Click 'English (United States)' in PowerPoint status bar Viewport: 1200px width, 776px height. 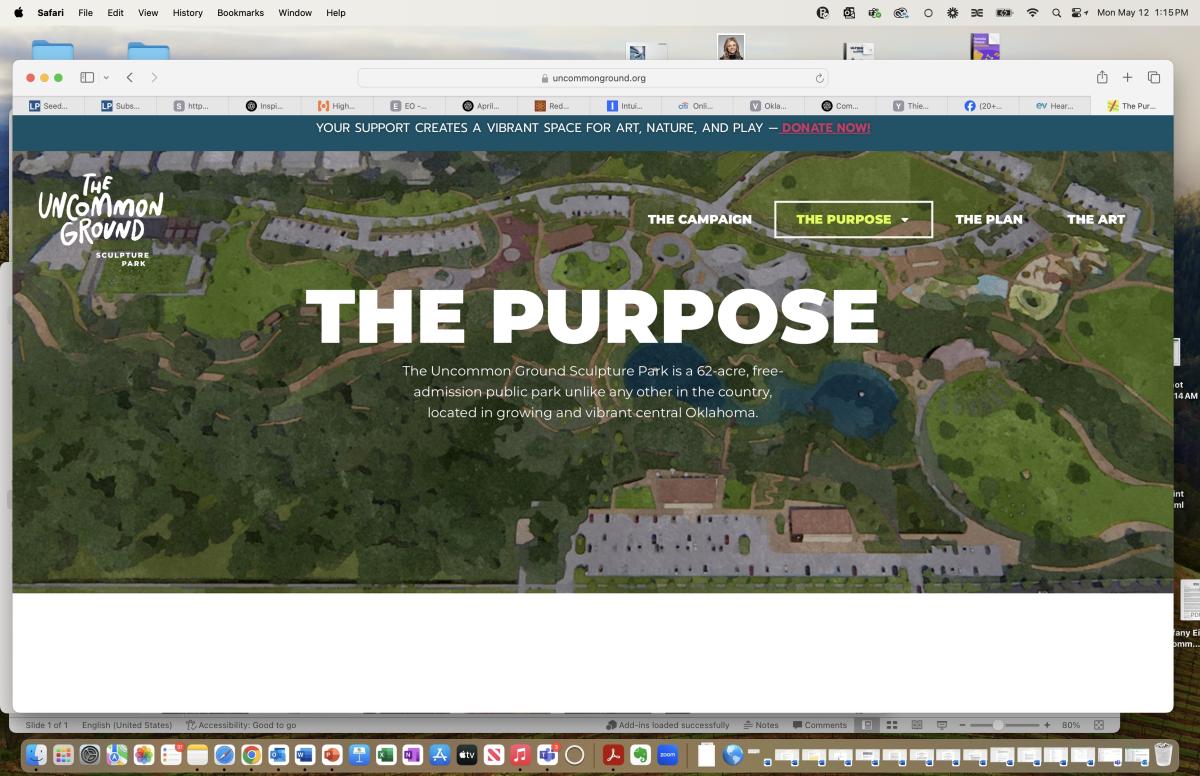(x=127, y=725)
